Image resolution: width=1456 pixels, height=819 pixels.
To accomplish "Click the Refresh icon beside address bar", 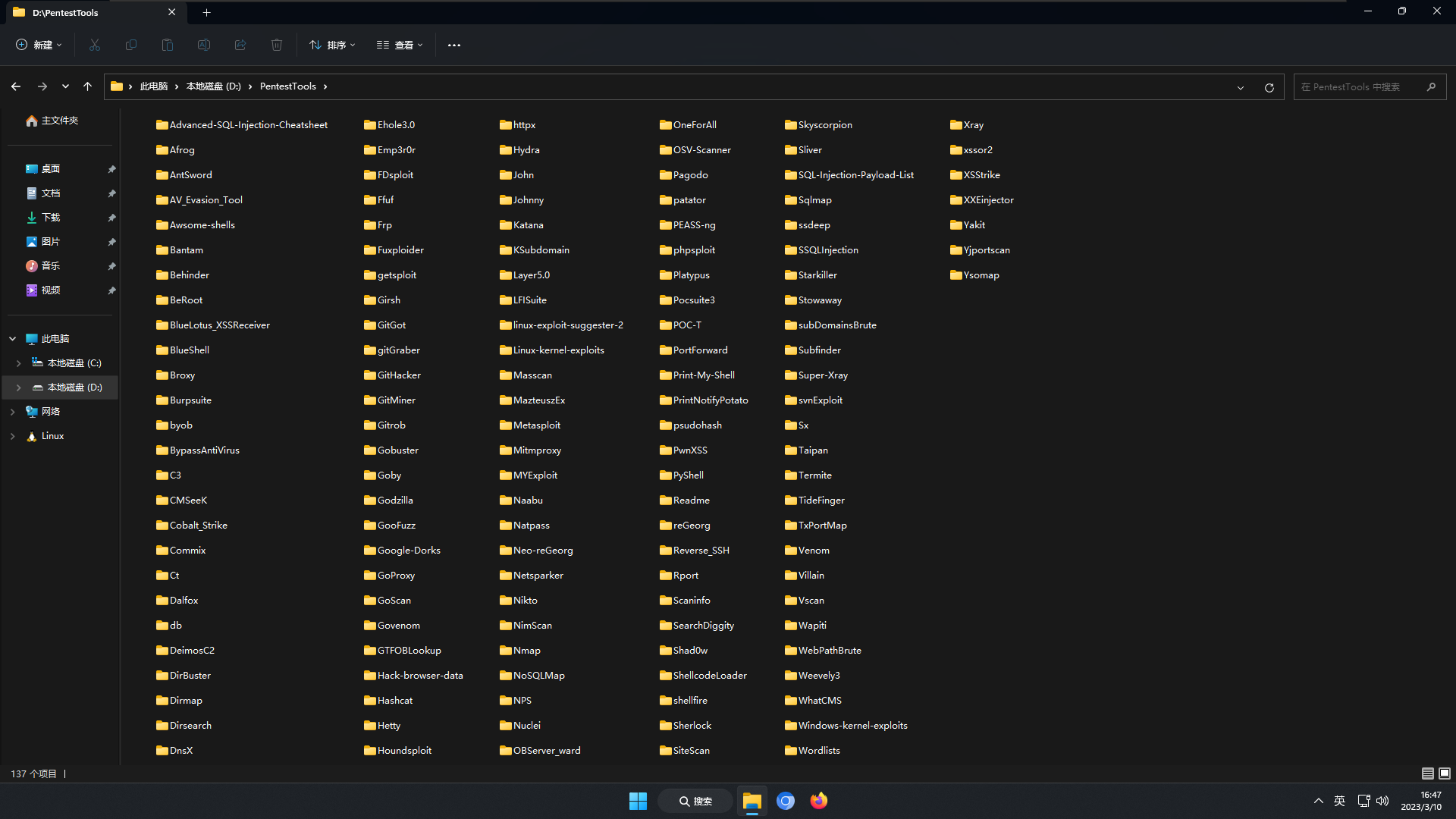I will pos(1269,87).
